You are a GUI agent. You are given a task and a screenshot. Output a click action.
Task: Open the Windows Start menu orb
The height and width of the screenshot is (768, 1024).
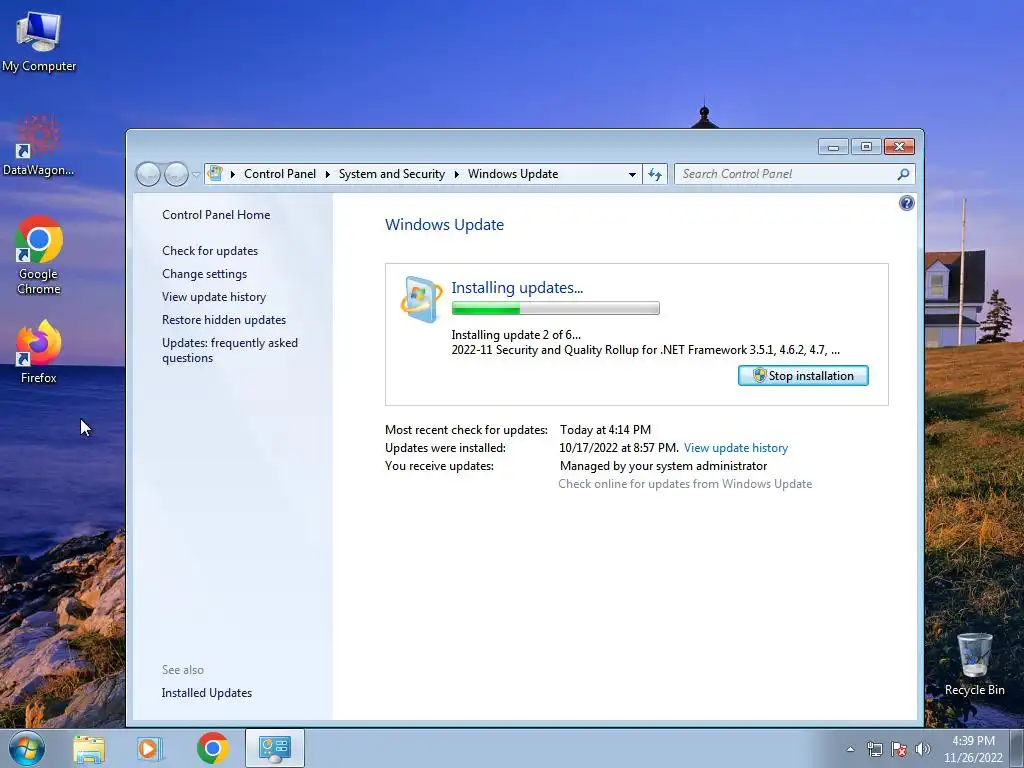[x=27, y=748]
